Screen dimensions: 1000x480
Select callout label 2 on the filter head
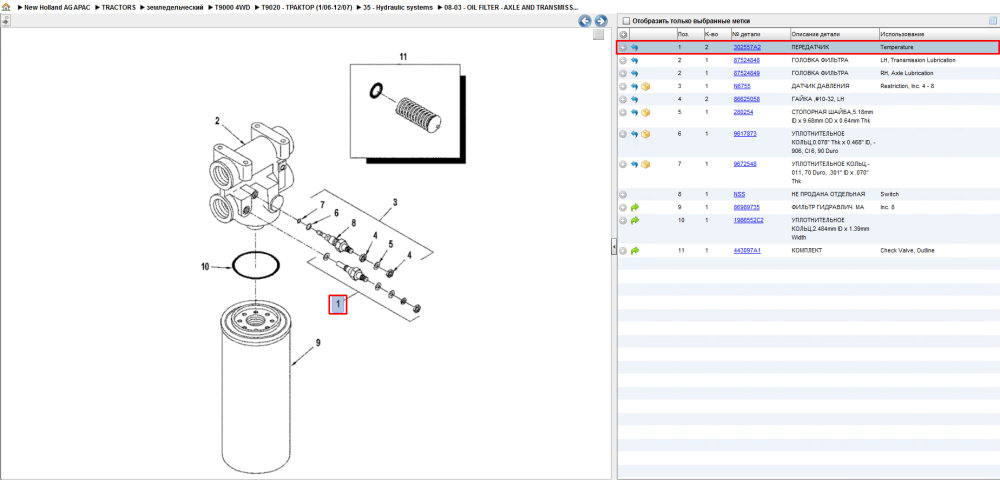pyautogui.click(x=217, y=121)
